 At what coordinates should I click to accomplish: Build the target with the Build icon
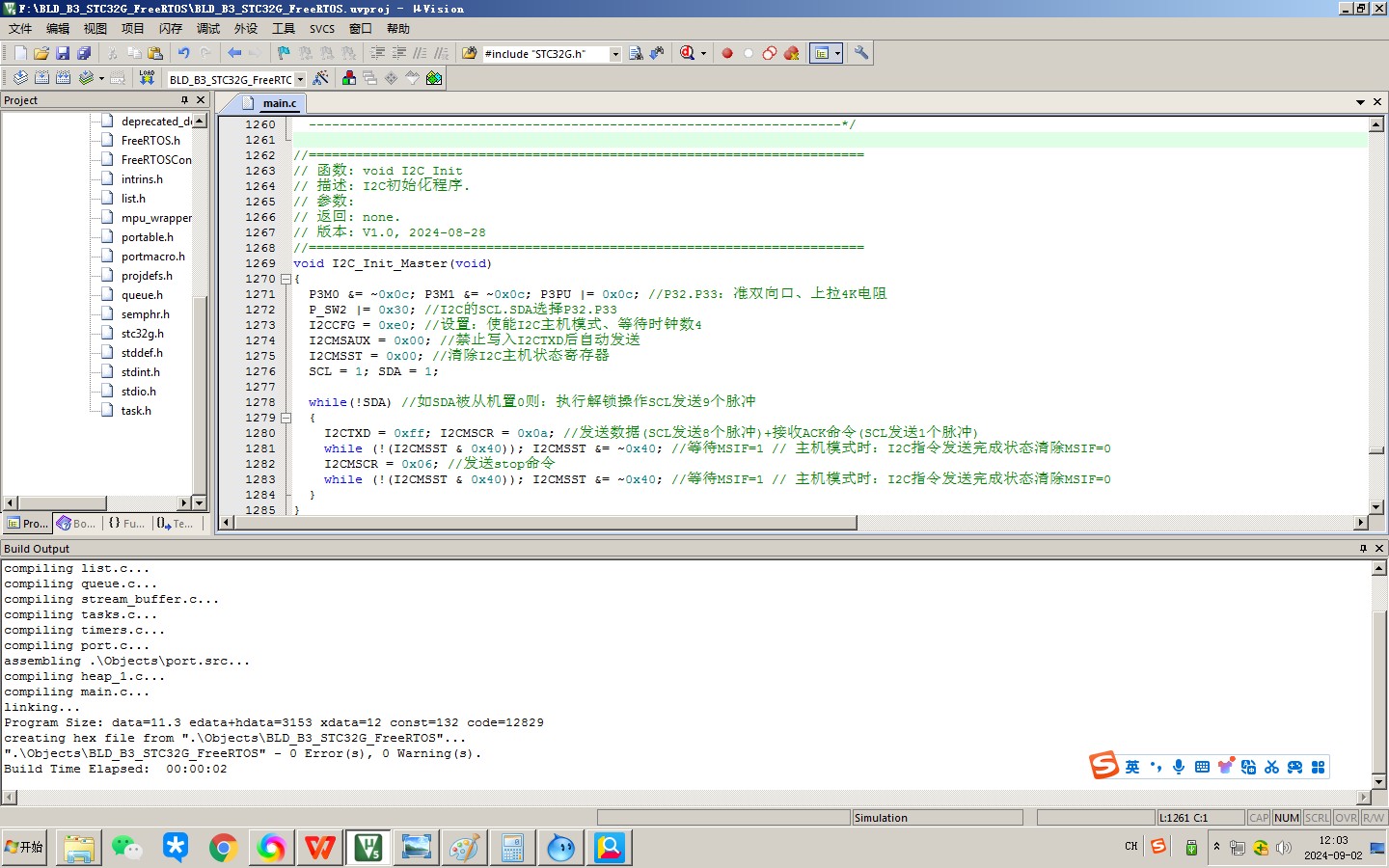point(41,78)
